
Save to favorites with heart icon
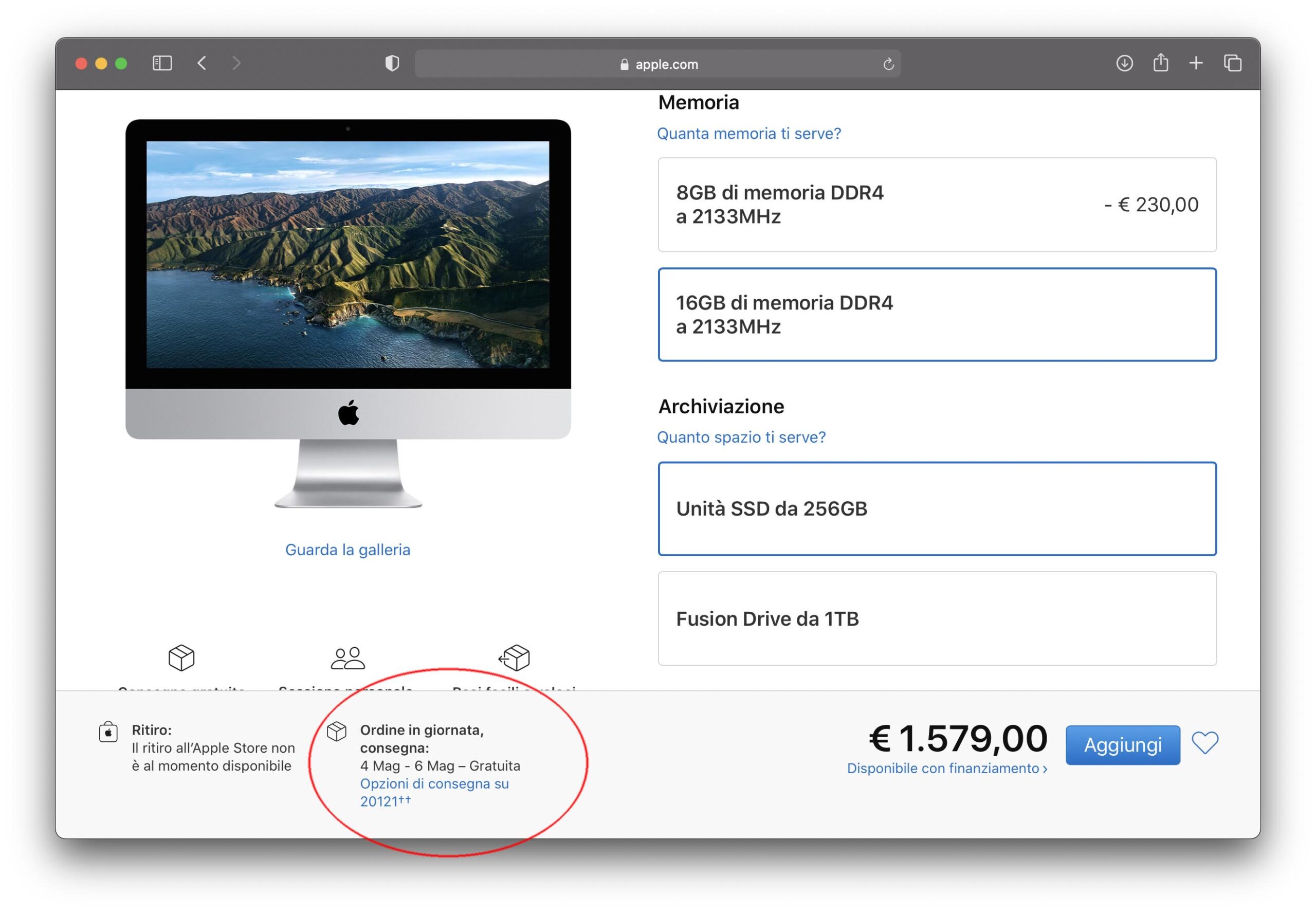tap(1204, 743)
